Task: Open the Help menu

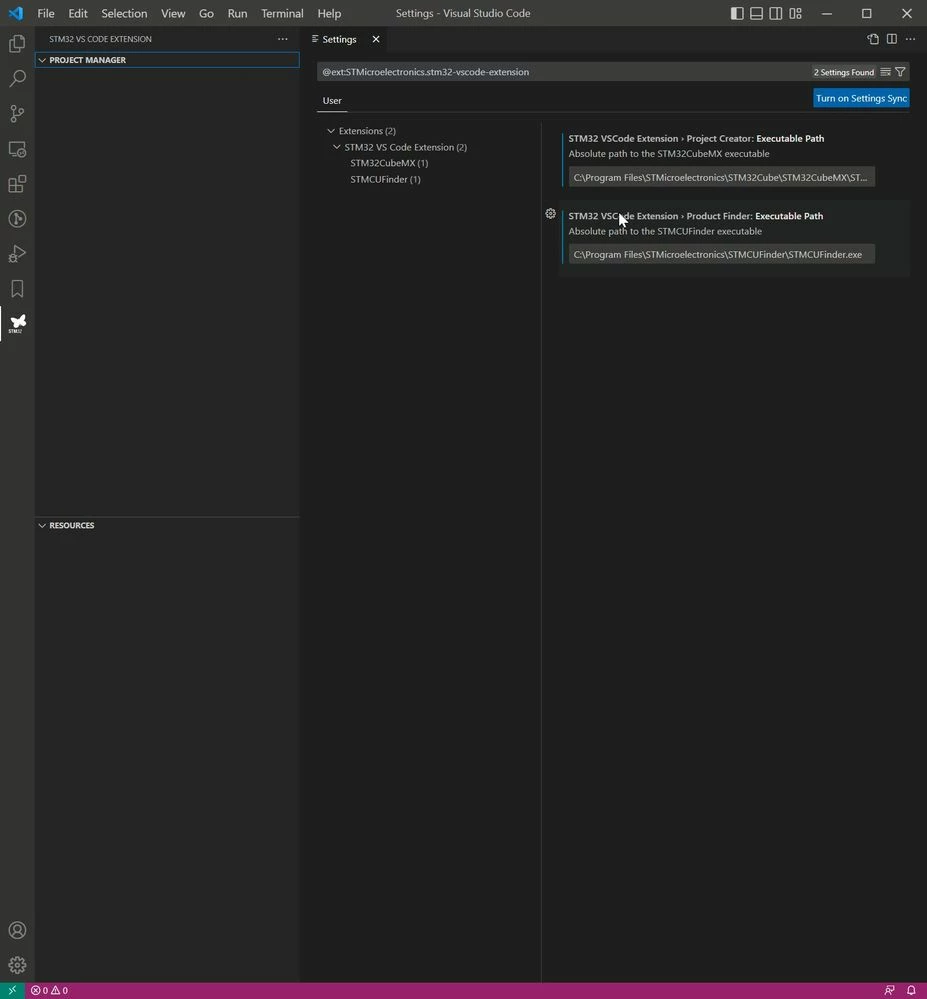Action: click(329, 13)
